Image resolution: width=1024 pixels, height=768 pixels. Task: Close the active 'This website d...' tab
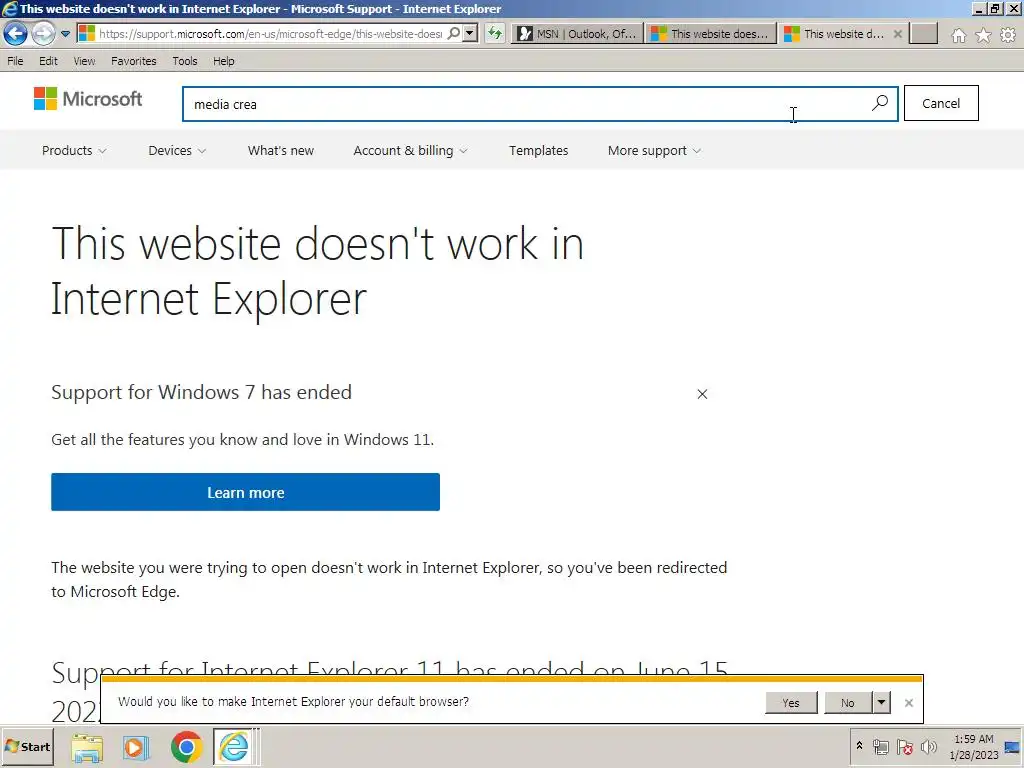898,34
